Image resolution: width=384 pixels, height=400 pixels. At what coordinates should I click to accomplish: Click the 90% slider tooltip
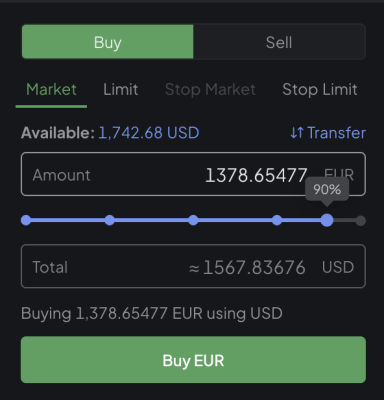click(327, 189)
